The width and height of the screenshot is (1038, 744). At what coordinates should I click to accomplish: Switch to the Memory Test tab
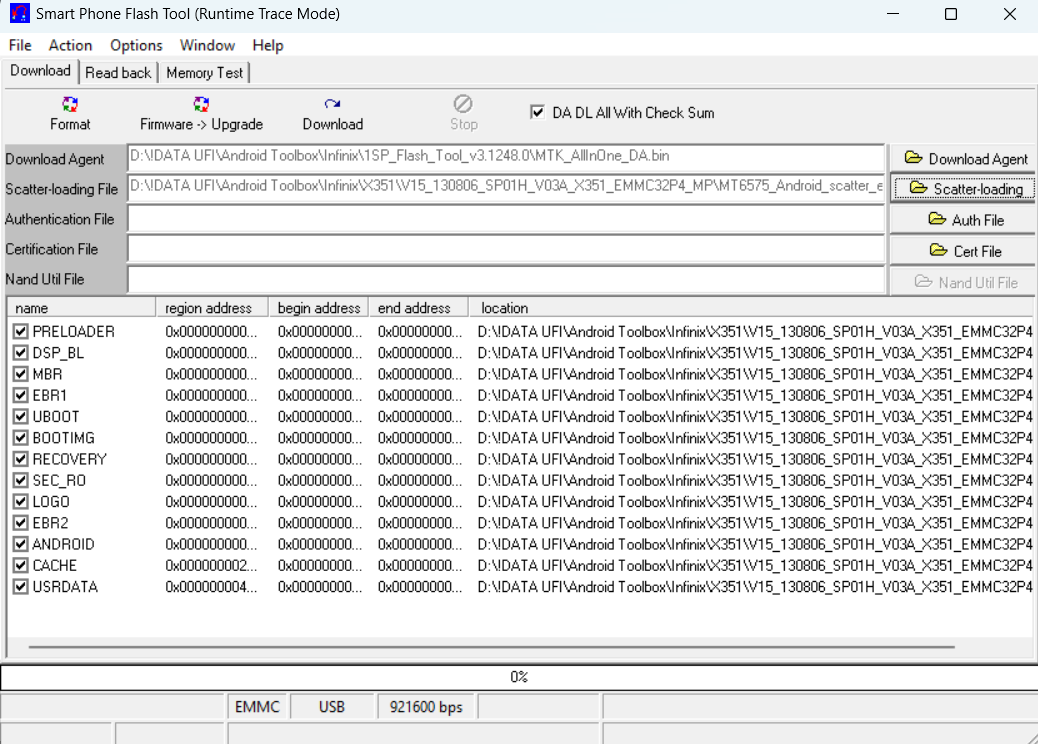point(204,72)
